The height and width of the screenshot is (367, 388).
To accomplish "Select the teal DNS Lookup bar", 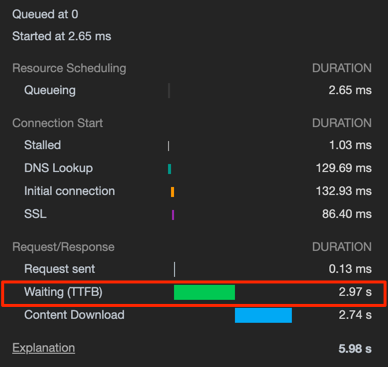I will point(170,169).
